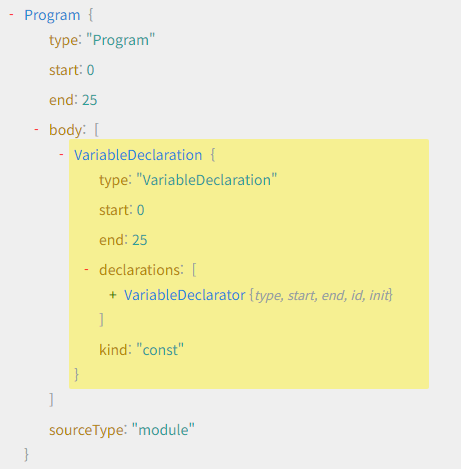The height and width of the screenshot is (469, 461).
Task: Click the sourceType property key
Action: coord(86,430)
